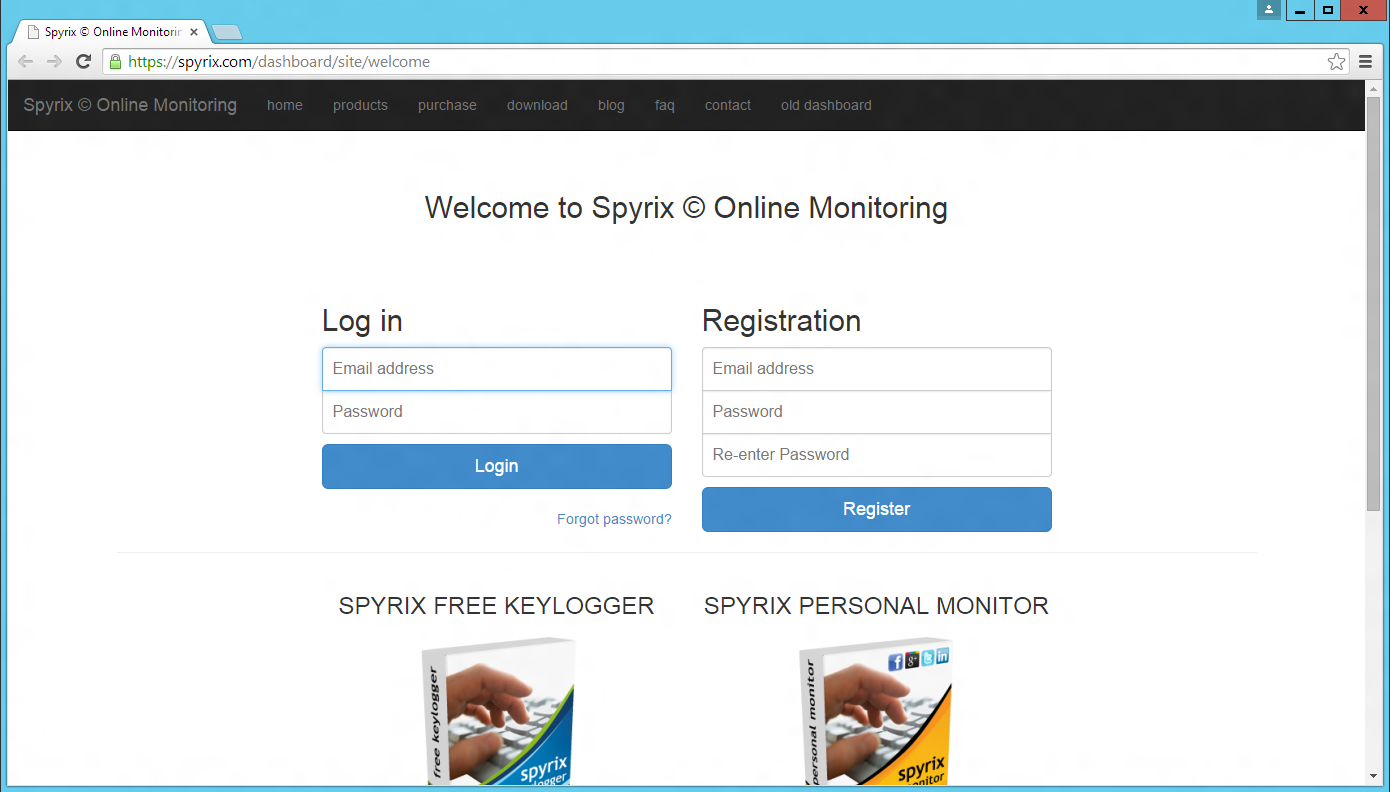Open the Chrome hamburger menu
1390x792 pixels.
pos(1366,62)
